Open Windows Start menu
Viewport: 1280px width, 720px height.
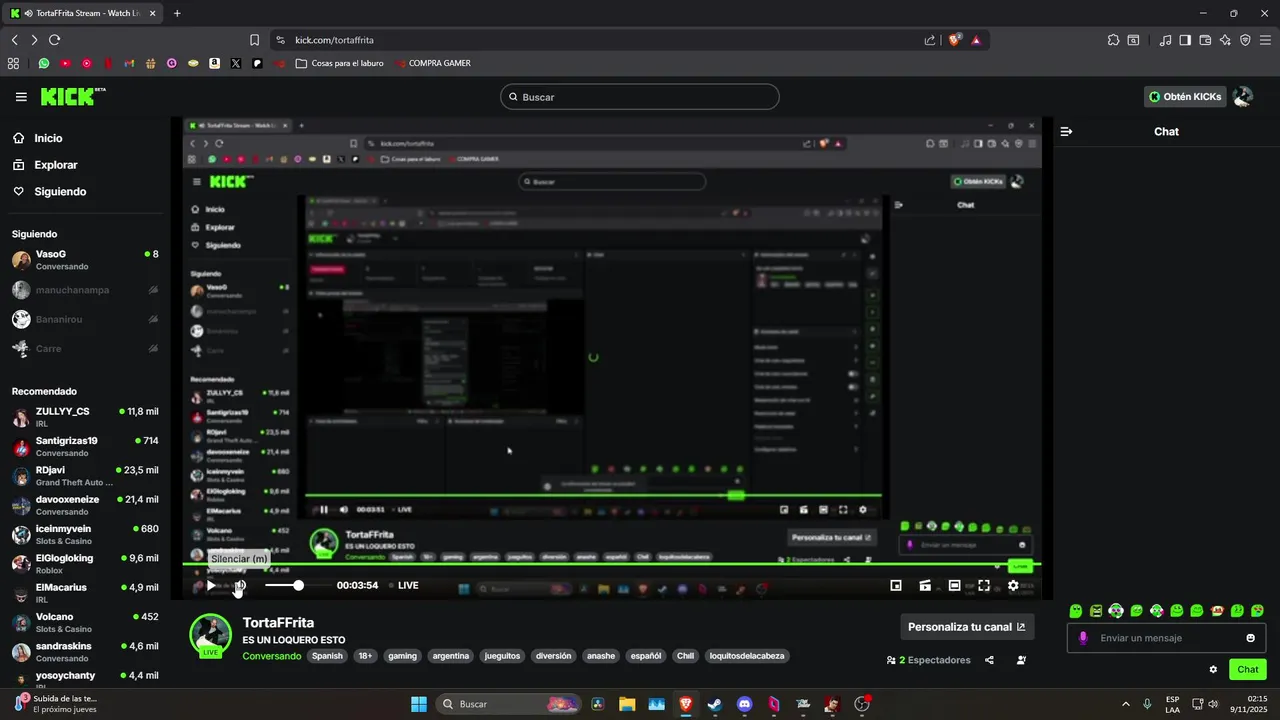(x=419, y=704)
